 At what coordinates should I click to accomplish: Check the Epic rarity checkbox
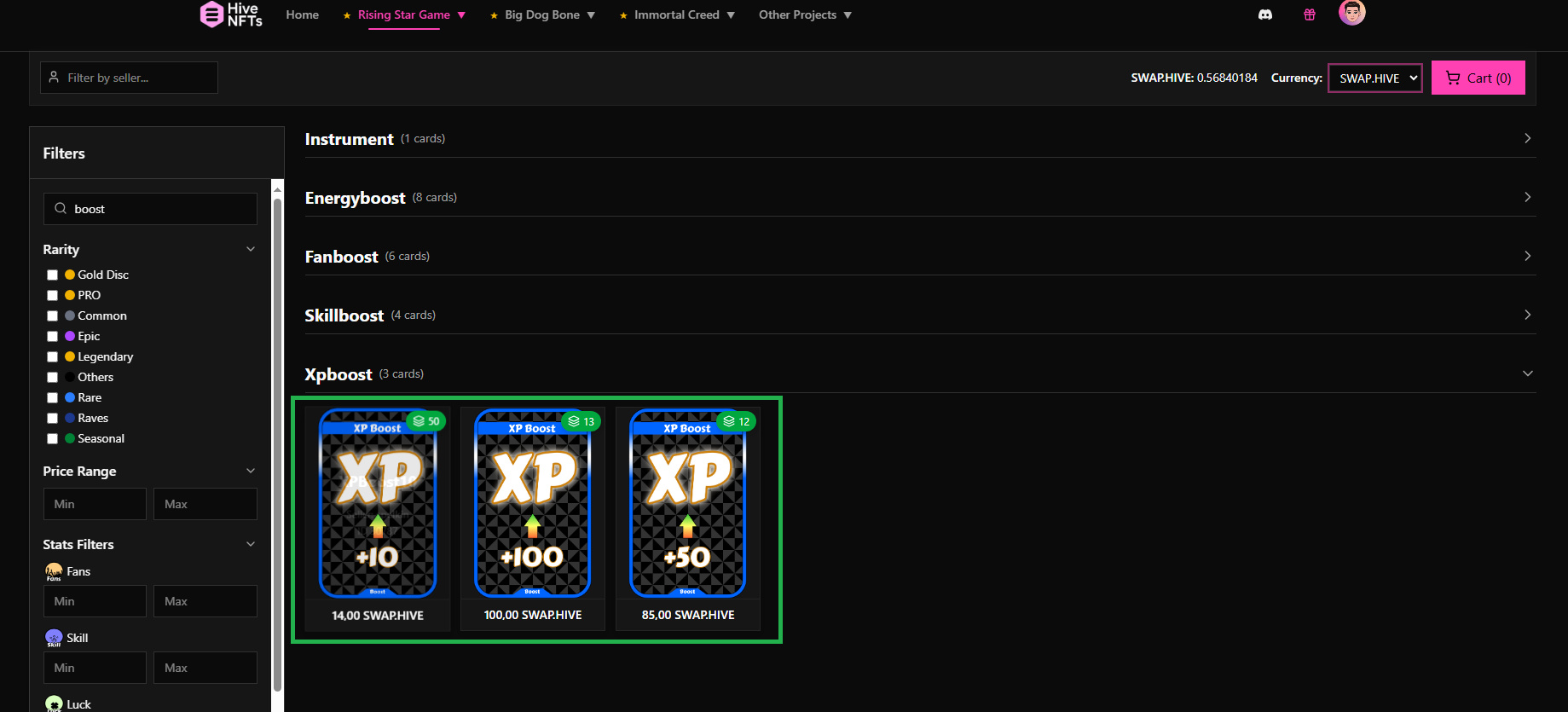tap(52, 336)
